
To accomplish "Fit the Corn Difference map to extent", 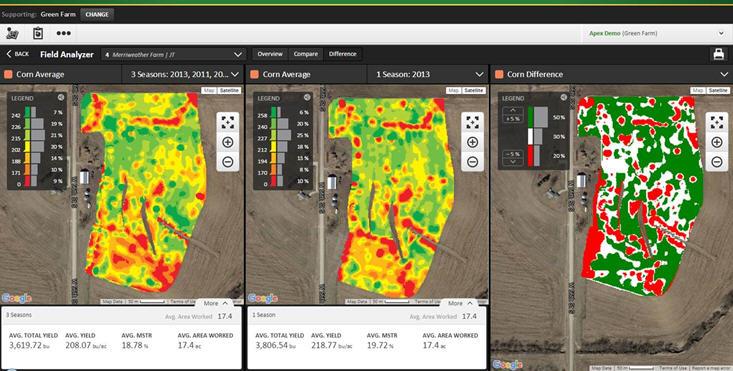I will tap(717, 122).
